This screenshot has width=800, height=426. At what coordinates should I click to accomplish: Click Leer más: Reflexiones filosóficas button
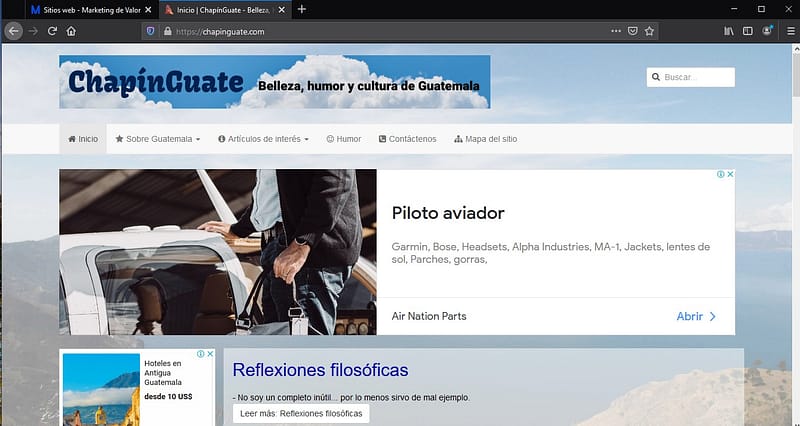click(301, 413)
